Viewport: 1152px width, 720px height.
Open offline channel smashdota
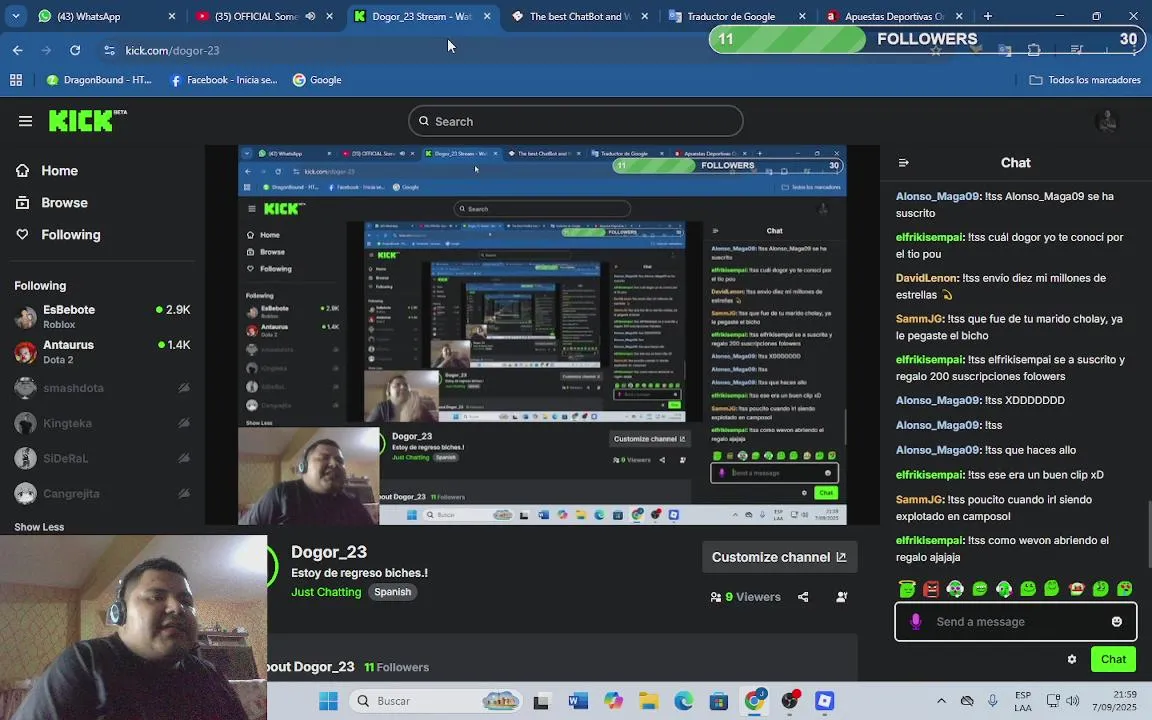point(102,387)
